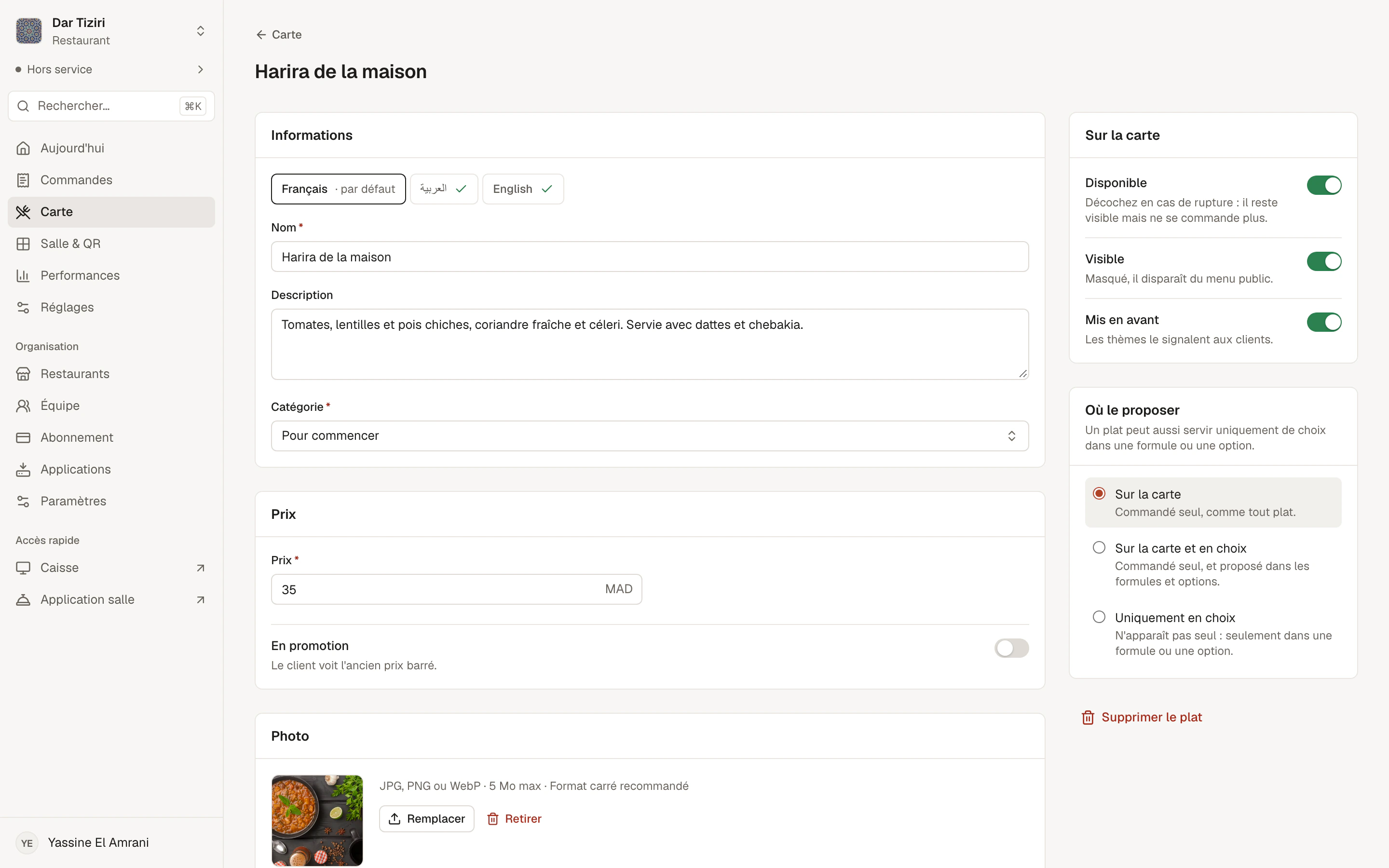Open Aujourd'hui home icon
The width and height of the screenshot is (1389, 868).
pos(23,148)
